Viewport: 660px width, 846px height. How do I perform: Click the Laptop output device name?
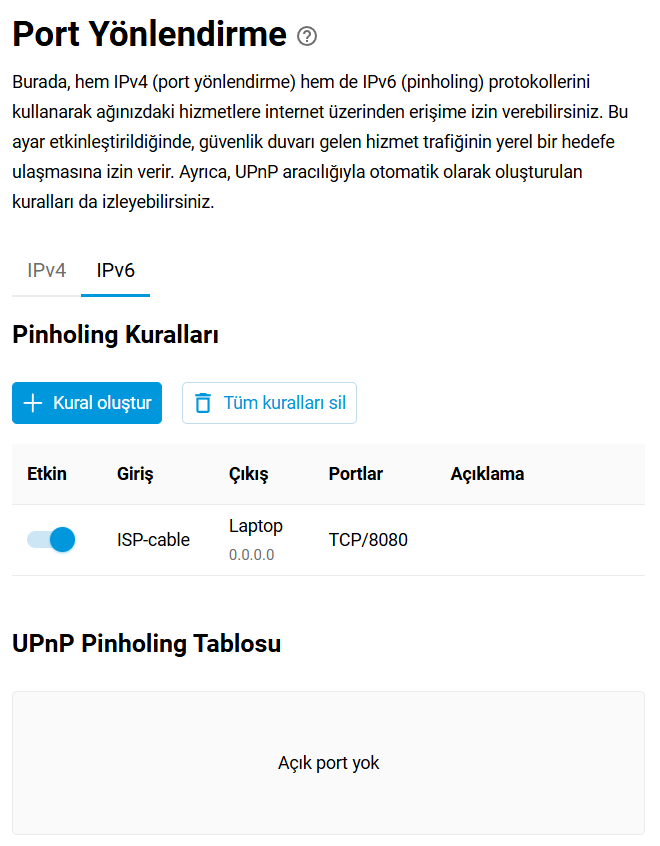coord(256,526)
